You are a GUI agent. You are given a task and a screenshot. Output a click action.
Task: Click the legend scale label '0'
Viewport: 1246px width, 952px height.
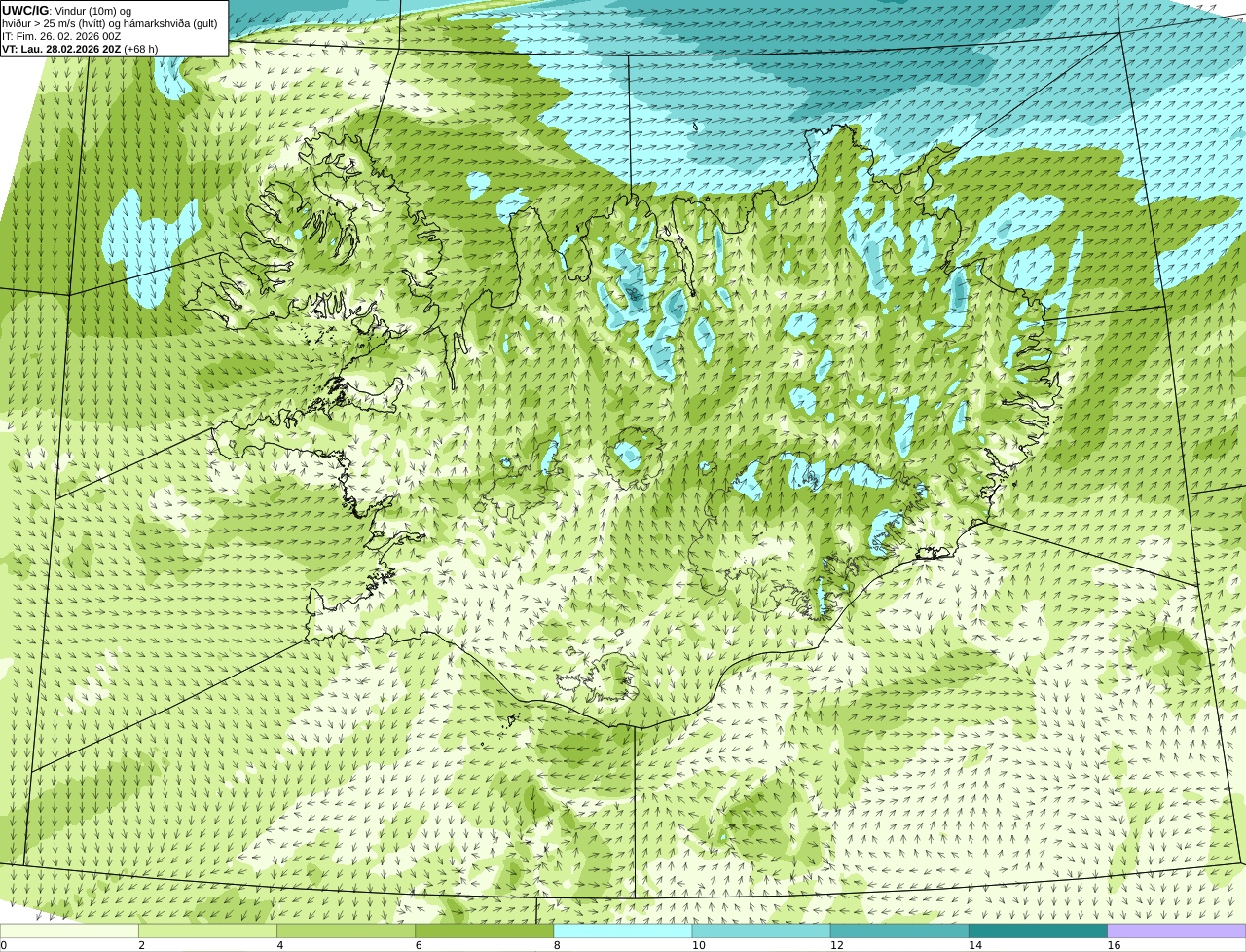tap(3, 945)
